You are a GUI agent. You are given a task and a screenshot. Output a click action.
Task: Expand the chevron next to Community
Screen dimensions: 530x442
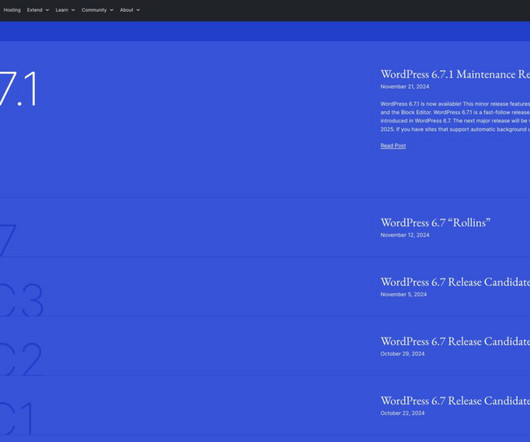click(x=112, y=10)
